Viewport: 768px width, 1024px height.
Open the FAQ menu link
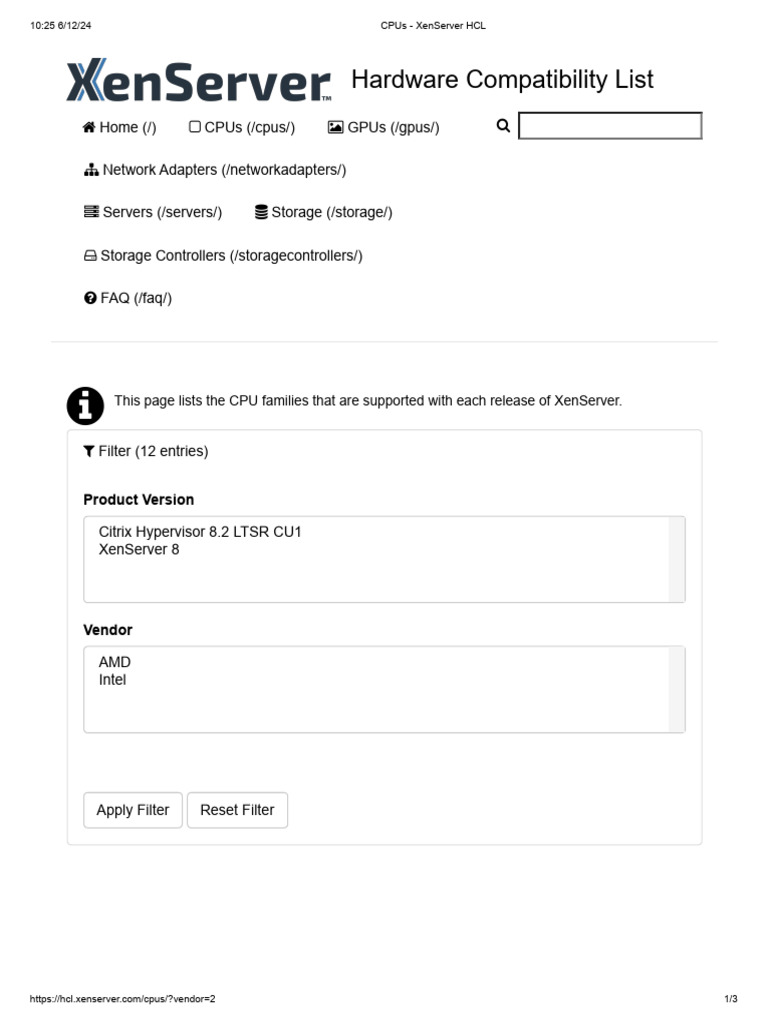(136, 298)
